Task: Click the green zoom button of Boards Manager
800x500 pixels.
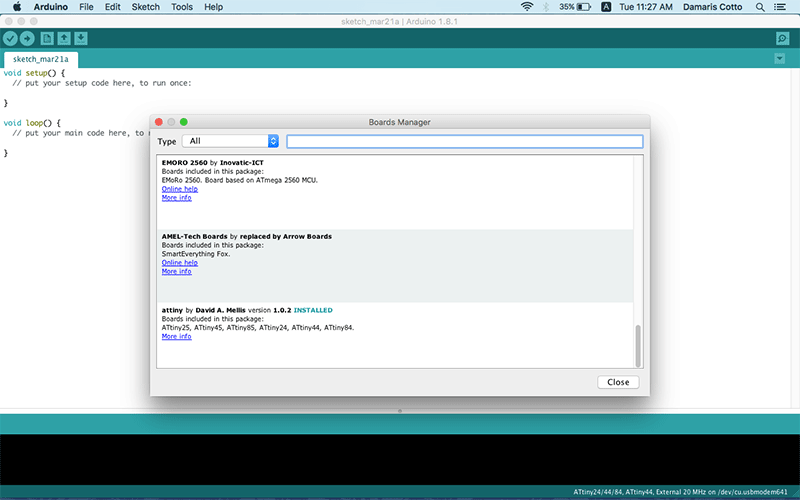Action: point(184,122)
